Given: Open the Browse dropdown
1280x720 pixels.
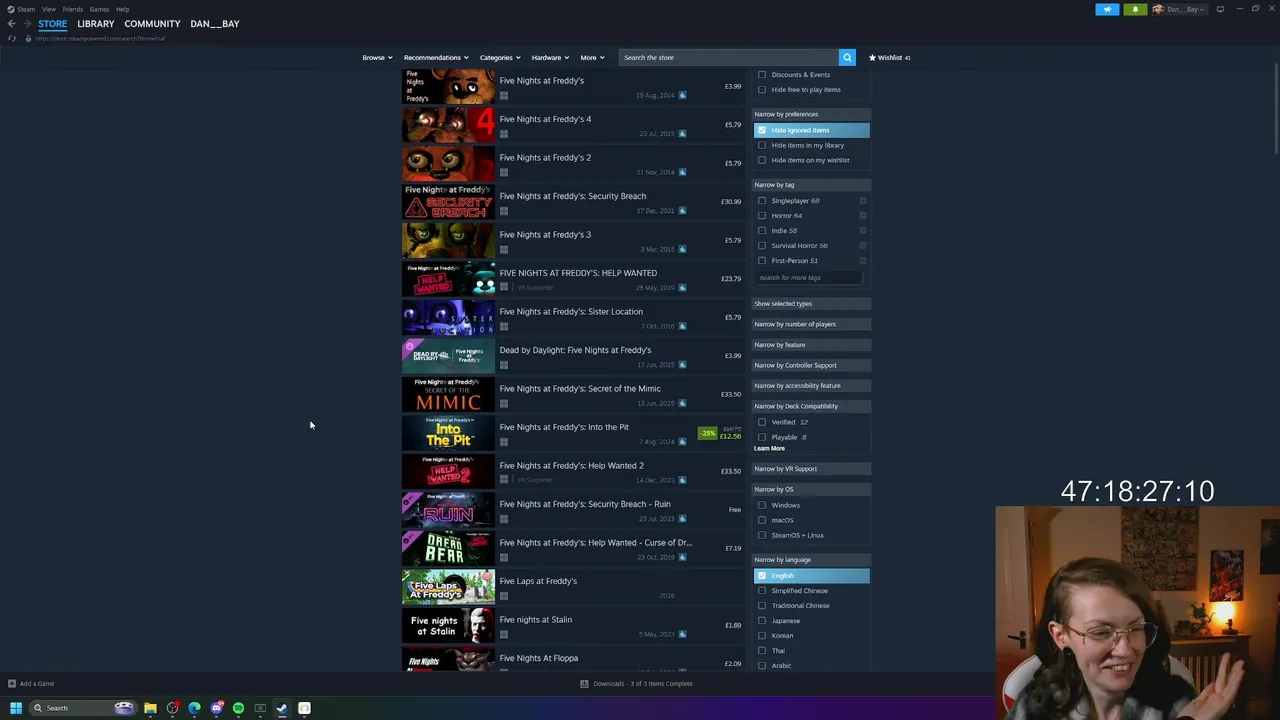Looking at the screenshot, I should [377, 57].
